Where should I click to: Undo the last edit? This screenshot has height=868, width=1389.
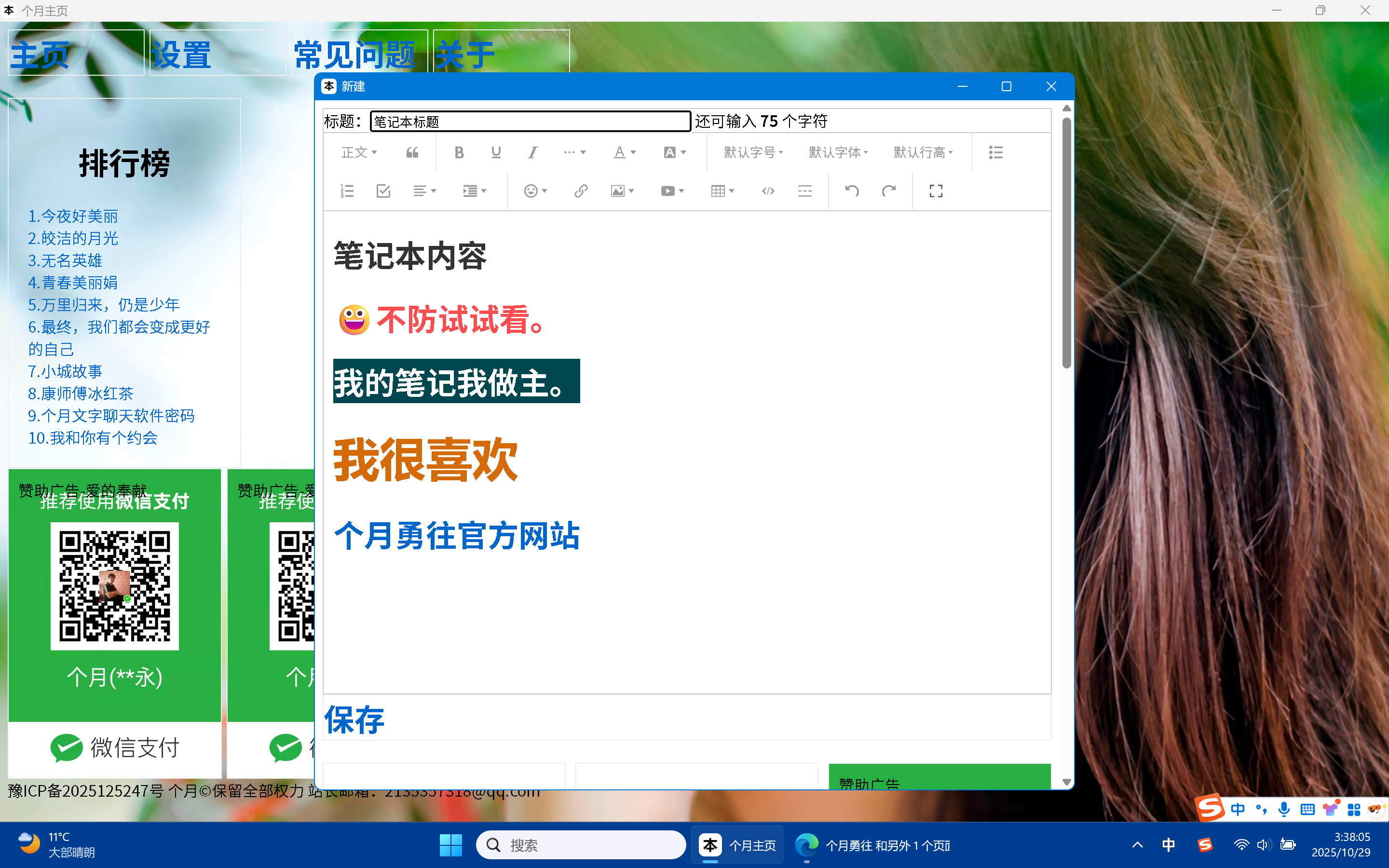coord(852,191)
